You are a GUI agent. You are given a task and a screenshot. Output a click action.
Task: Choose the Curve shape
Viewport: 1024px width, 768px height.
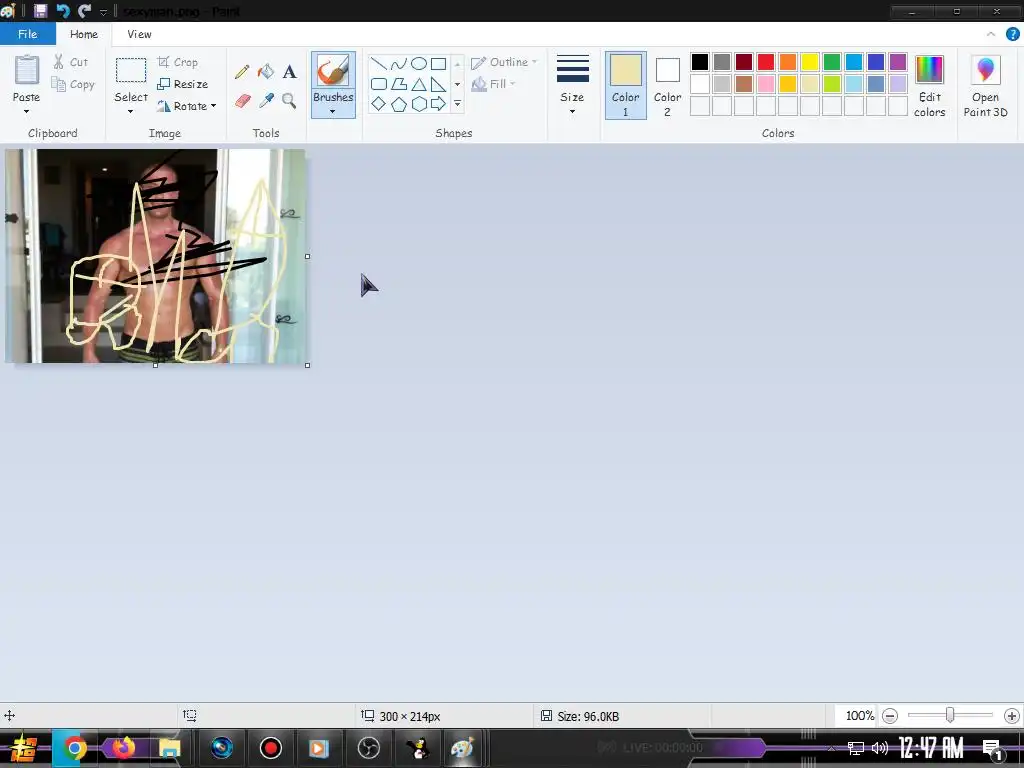[398, 63]
